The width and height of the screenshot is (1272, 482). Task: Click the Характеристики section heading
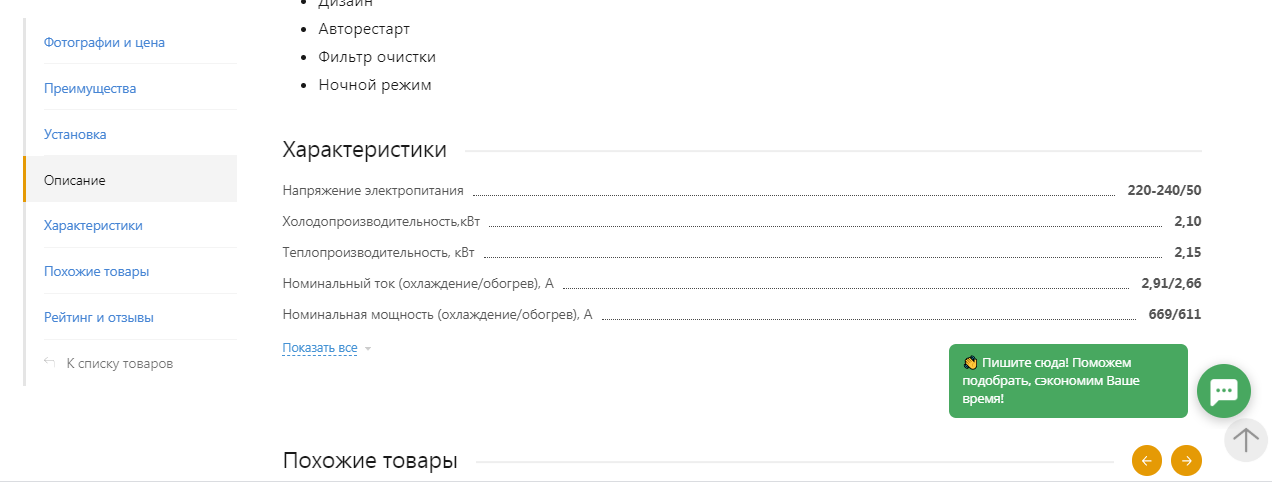coord(365,150)
